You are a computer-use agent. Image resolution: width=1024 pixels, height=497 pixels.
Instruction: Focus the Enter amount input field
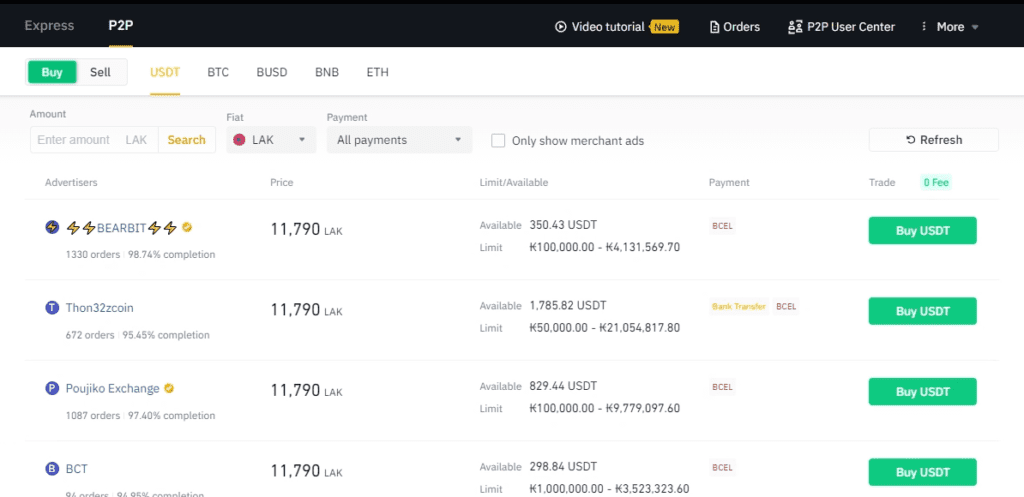pyautogui.click(x=94, y=140)
